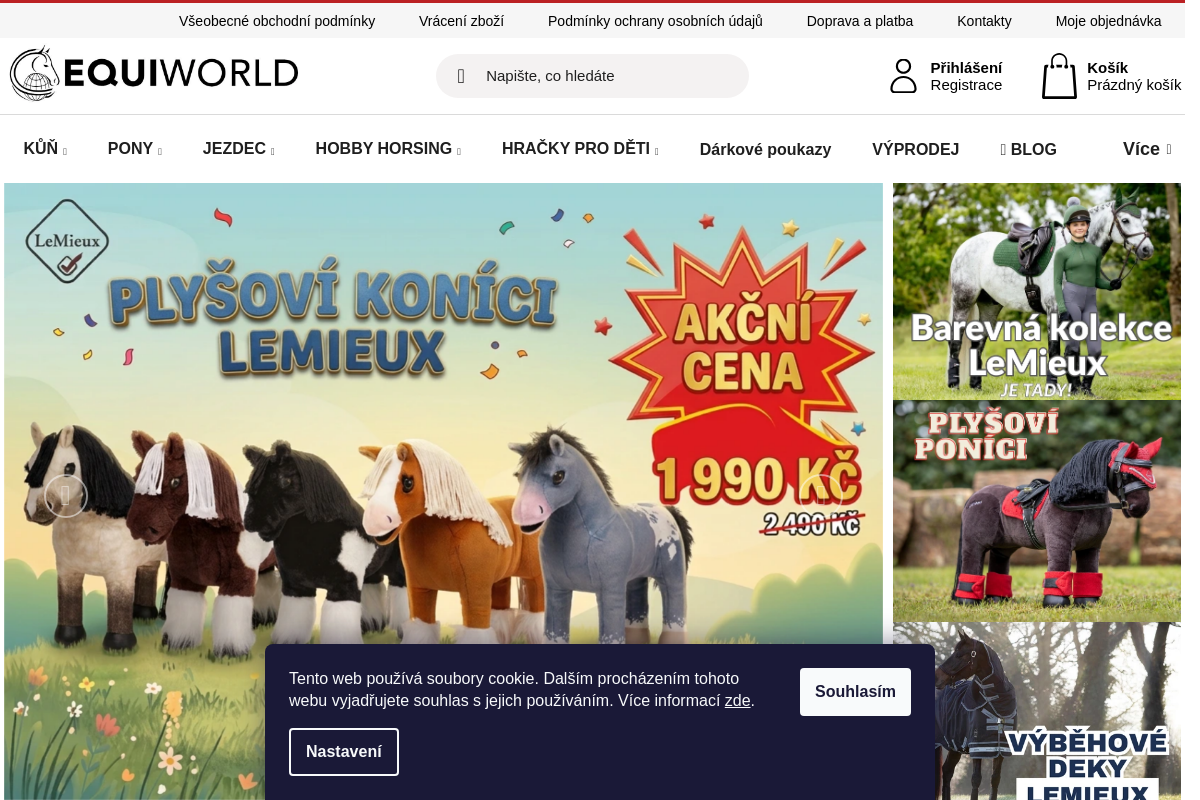Open Plyšoví koníci LeMieux main banner

pos(443,490)
